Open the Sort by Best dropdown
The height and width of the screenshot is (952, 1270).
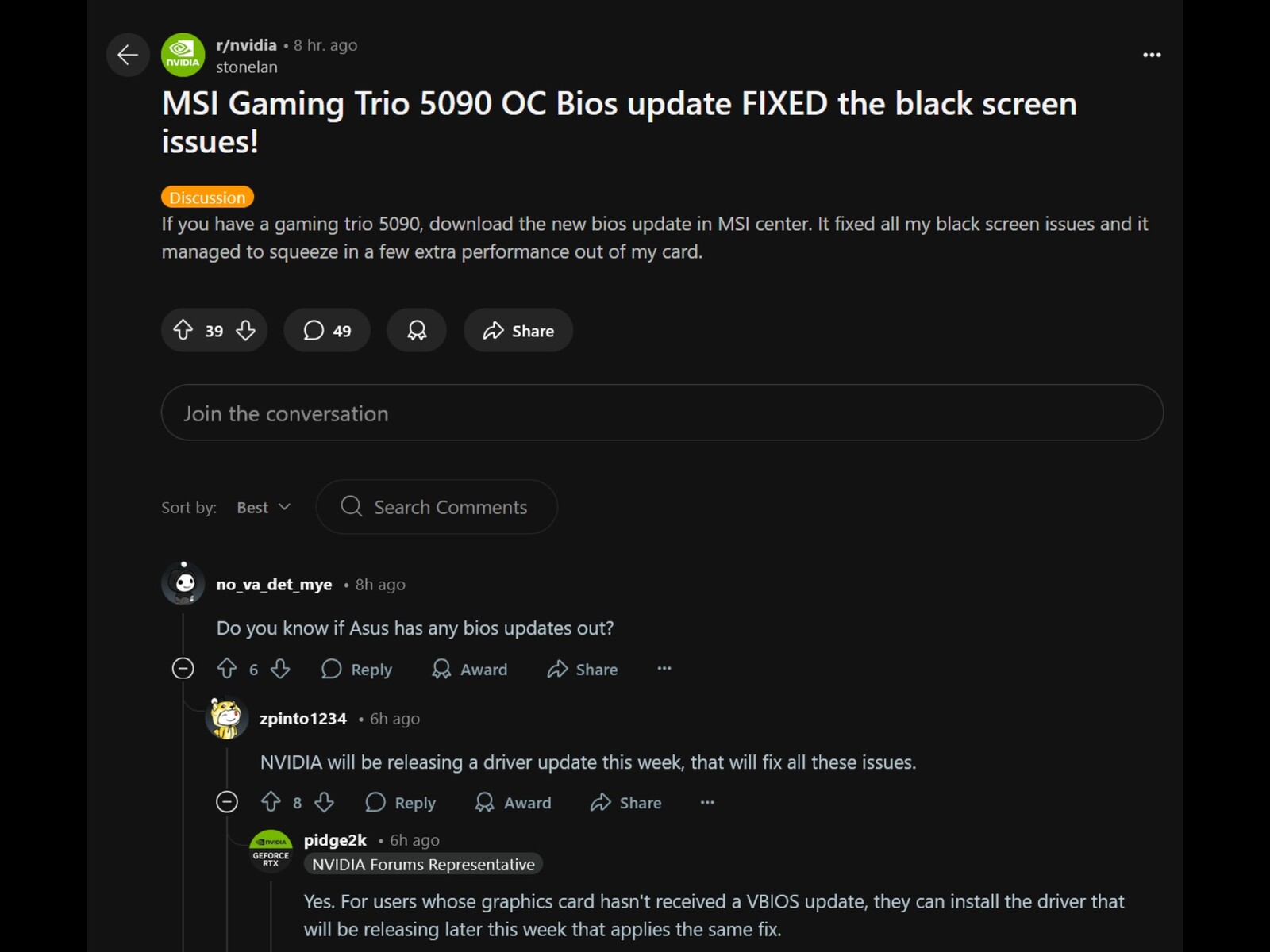tap(264, 507)
